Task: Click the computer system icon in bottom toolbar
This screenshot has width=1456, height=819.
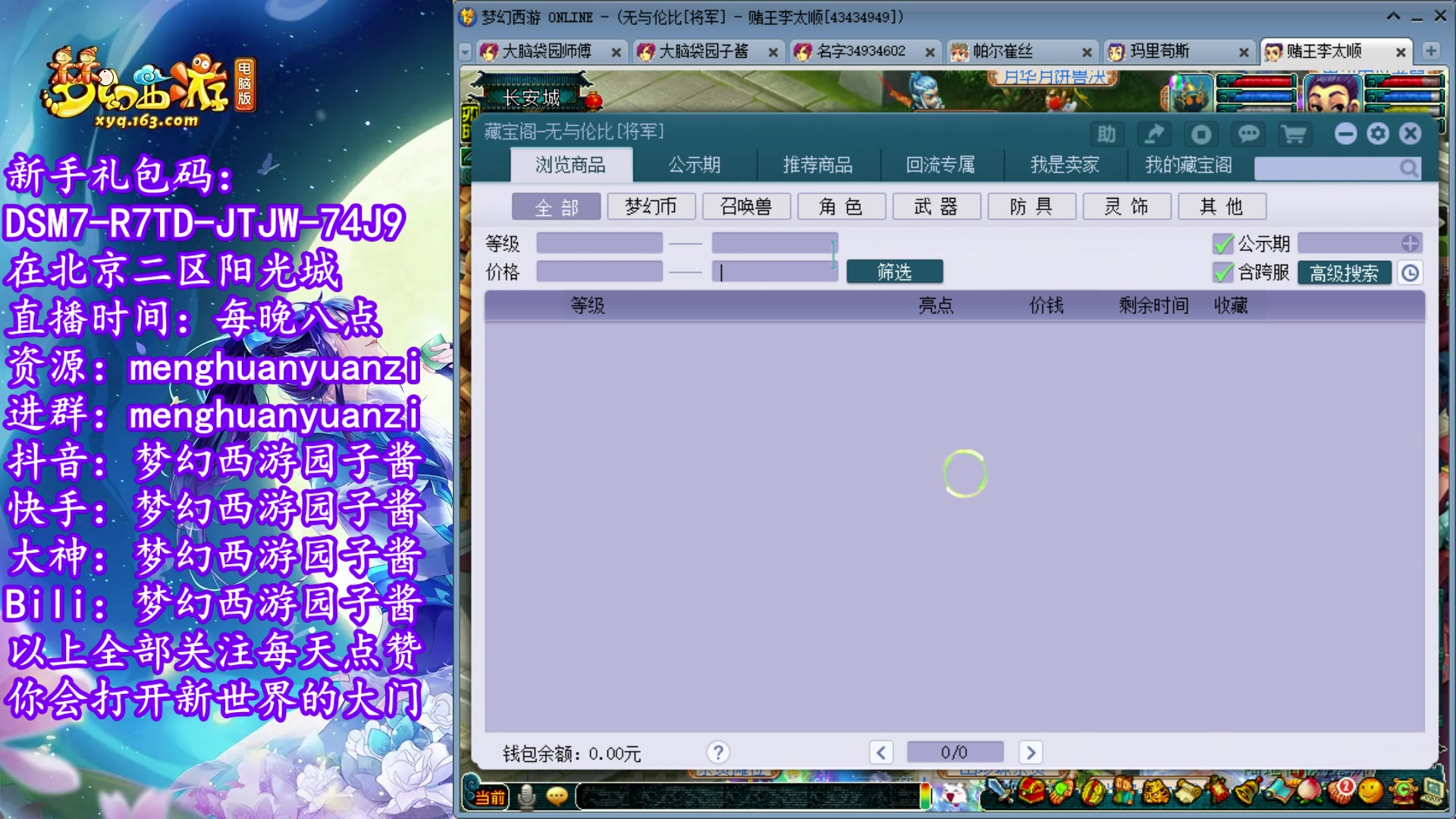Action: (1432, 792)
